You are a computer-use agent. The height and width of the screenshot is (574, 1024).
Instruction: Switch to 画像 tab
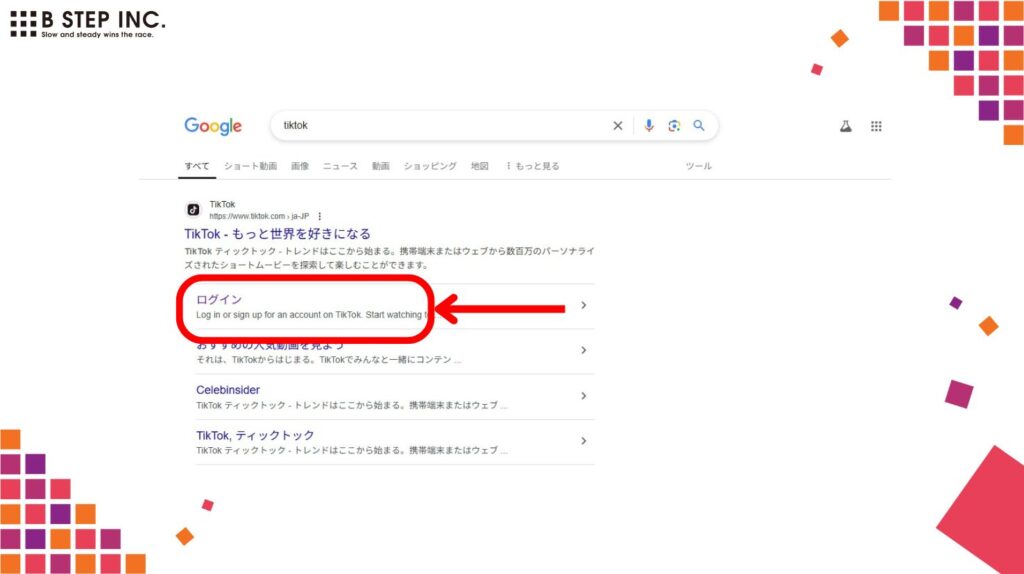tap(300, 166)
